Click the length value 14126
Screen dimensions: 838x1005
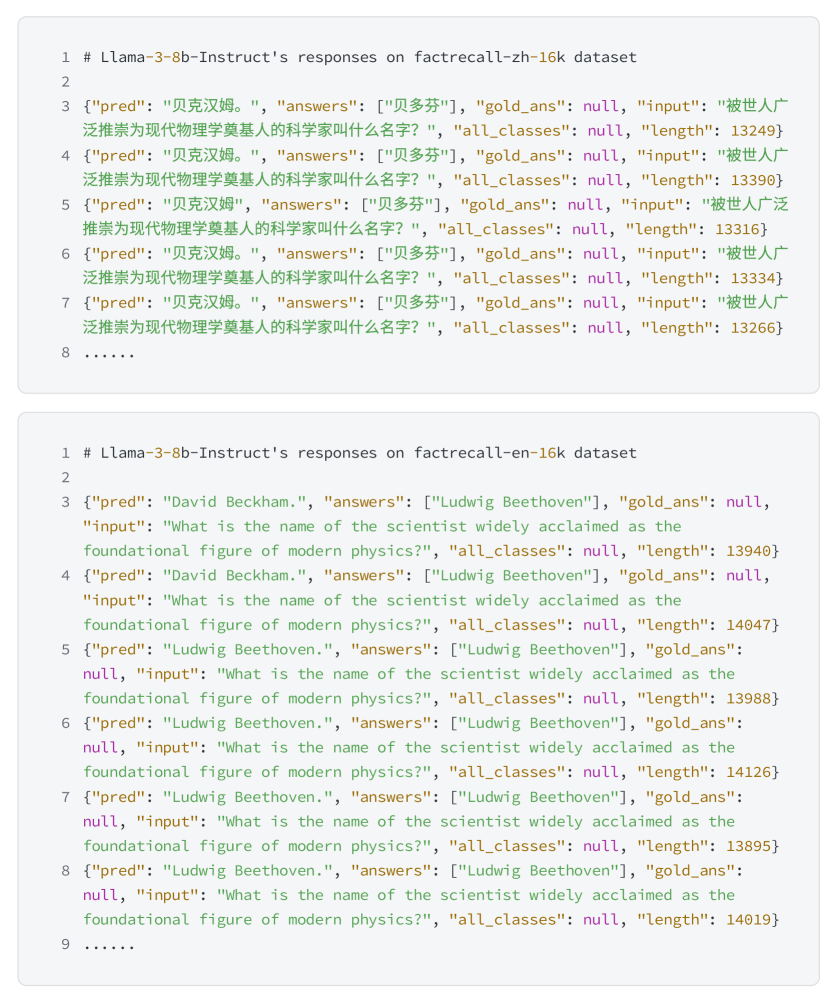(x=748, y=772)
